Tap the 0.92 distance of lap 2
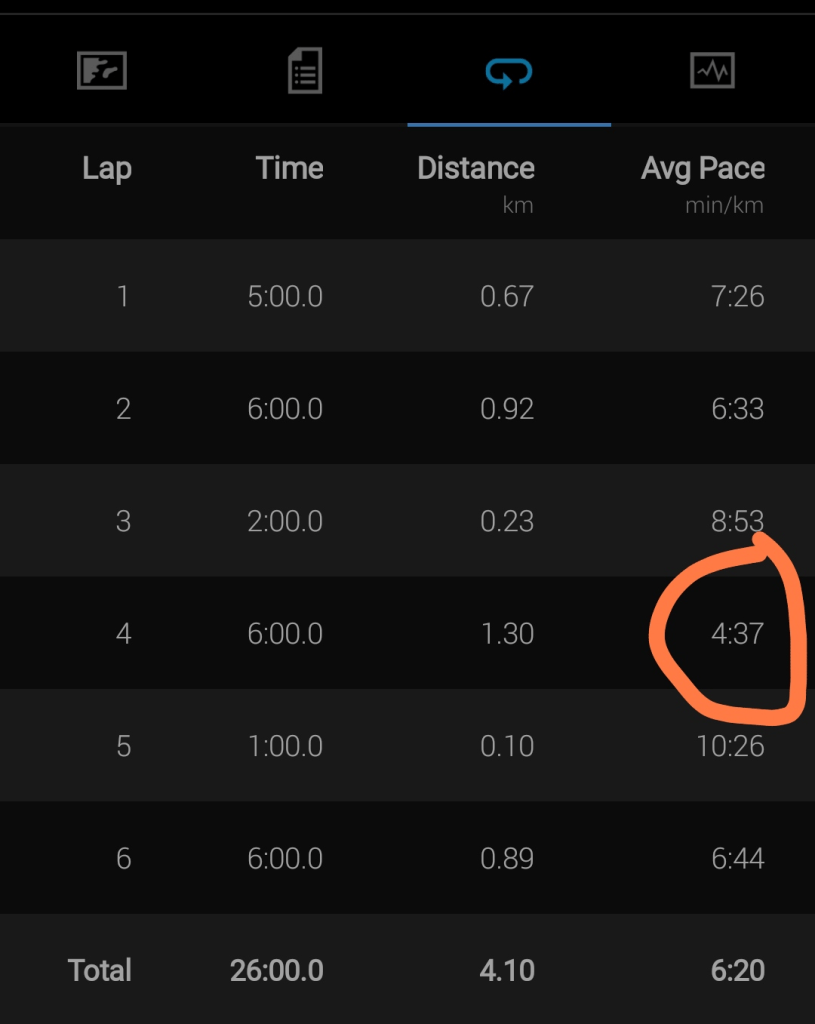Viewport: 815px width, 1024px height. point(507,409)
